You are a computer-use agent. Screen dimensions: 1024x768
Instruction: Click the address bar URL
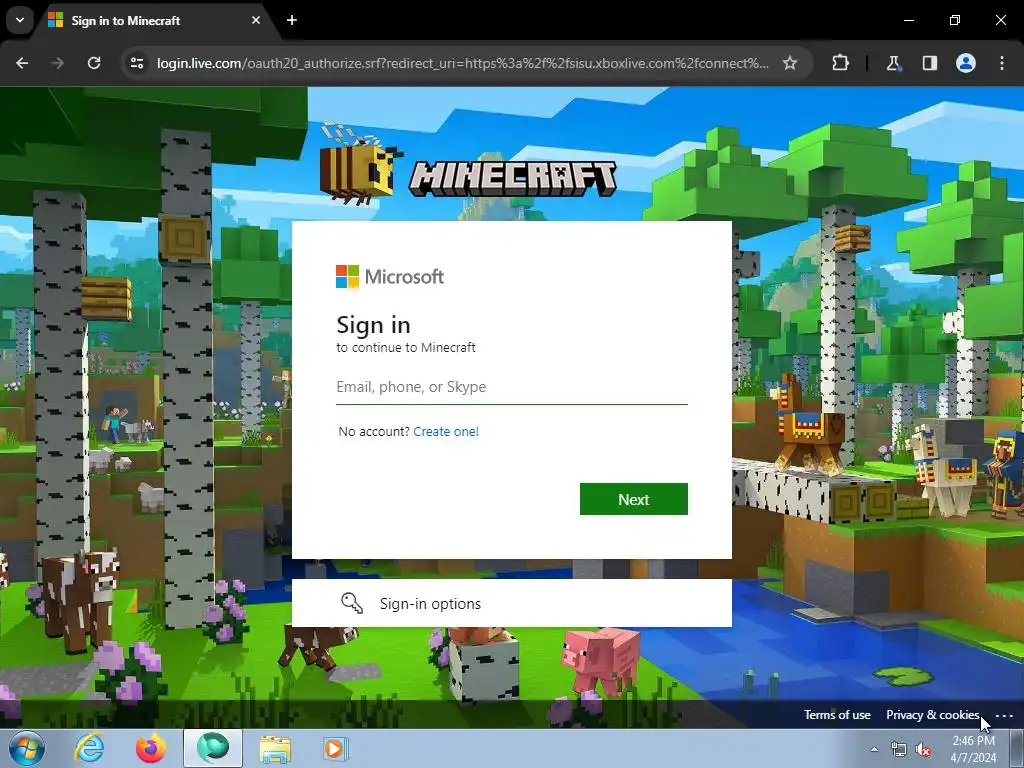click(x=462, y=63)
